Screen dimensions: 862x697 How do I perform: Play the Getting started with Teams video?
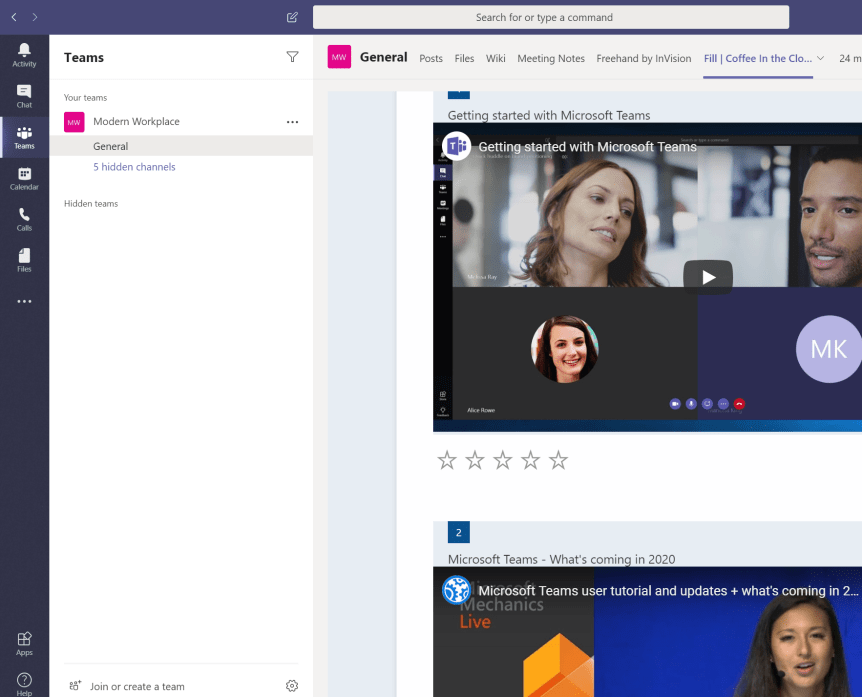(x=708, y=277)
